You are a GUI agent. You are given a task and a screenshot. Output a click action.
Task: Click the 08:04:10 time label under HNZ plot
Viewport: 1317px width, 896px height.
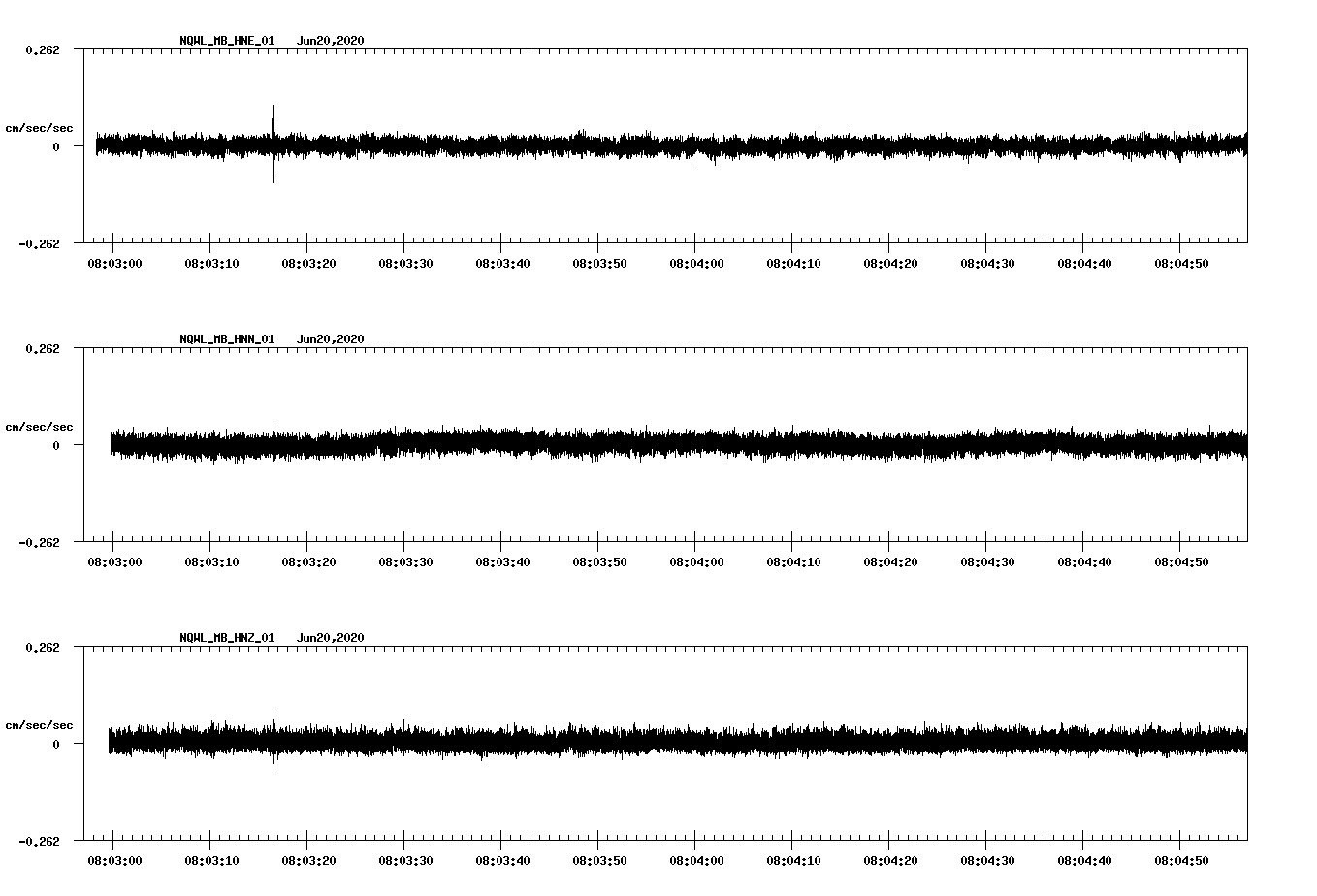[x=793, y=861]
